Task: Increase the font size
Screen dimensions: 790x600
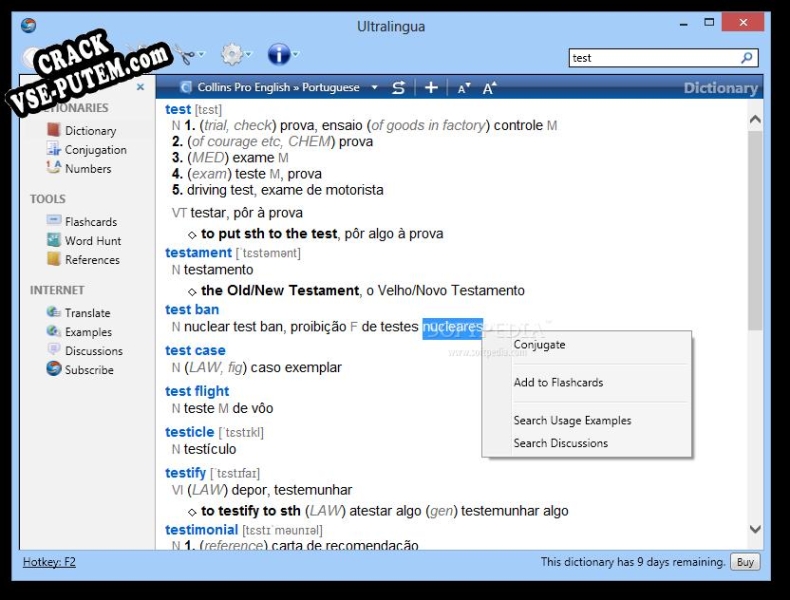Action: point(489,88)
